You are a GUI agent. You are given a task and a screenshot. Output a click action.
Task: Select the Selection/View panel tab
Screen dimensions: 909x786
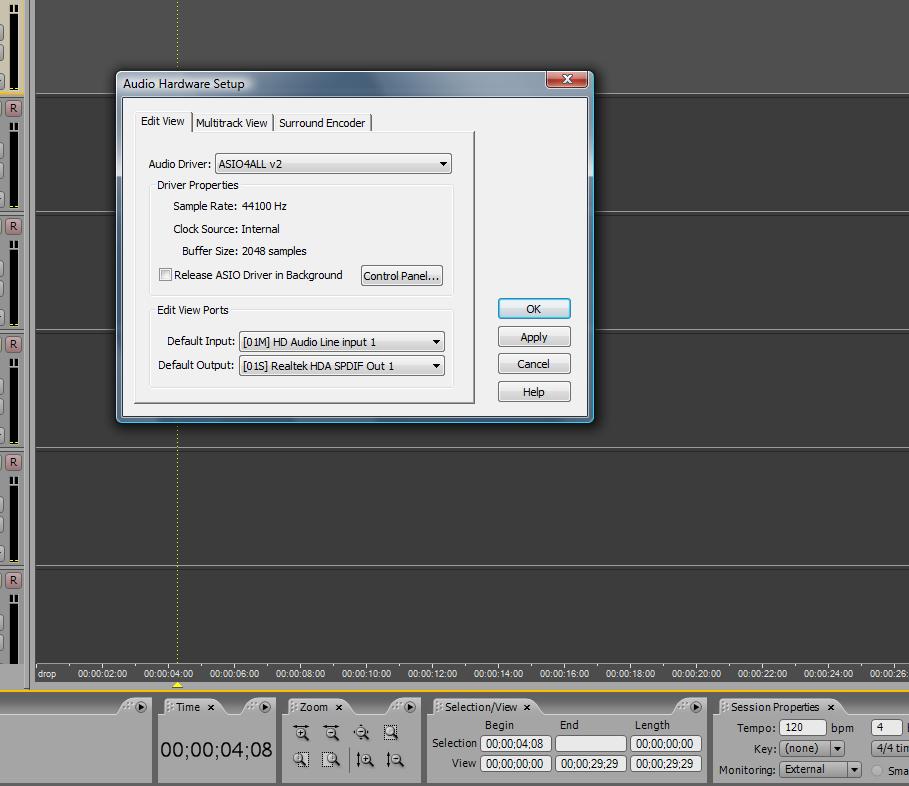[x=481, y=707]
